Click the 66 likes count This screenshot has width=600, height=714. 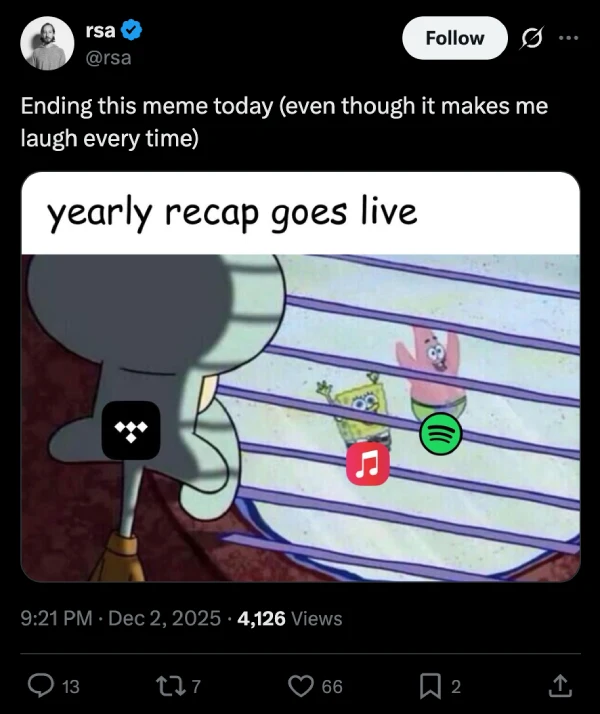tap(332, 687)
